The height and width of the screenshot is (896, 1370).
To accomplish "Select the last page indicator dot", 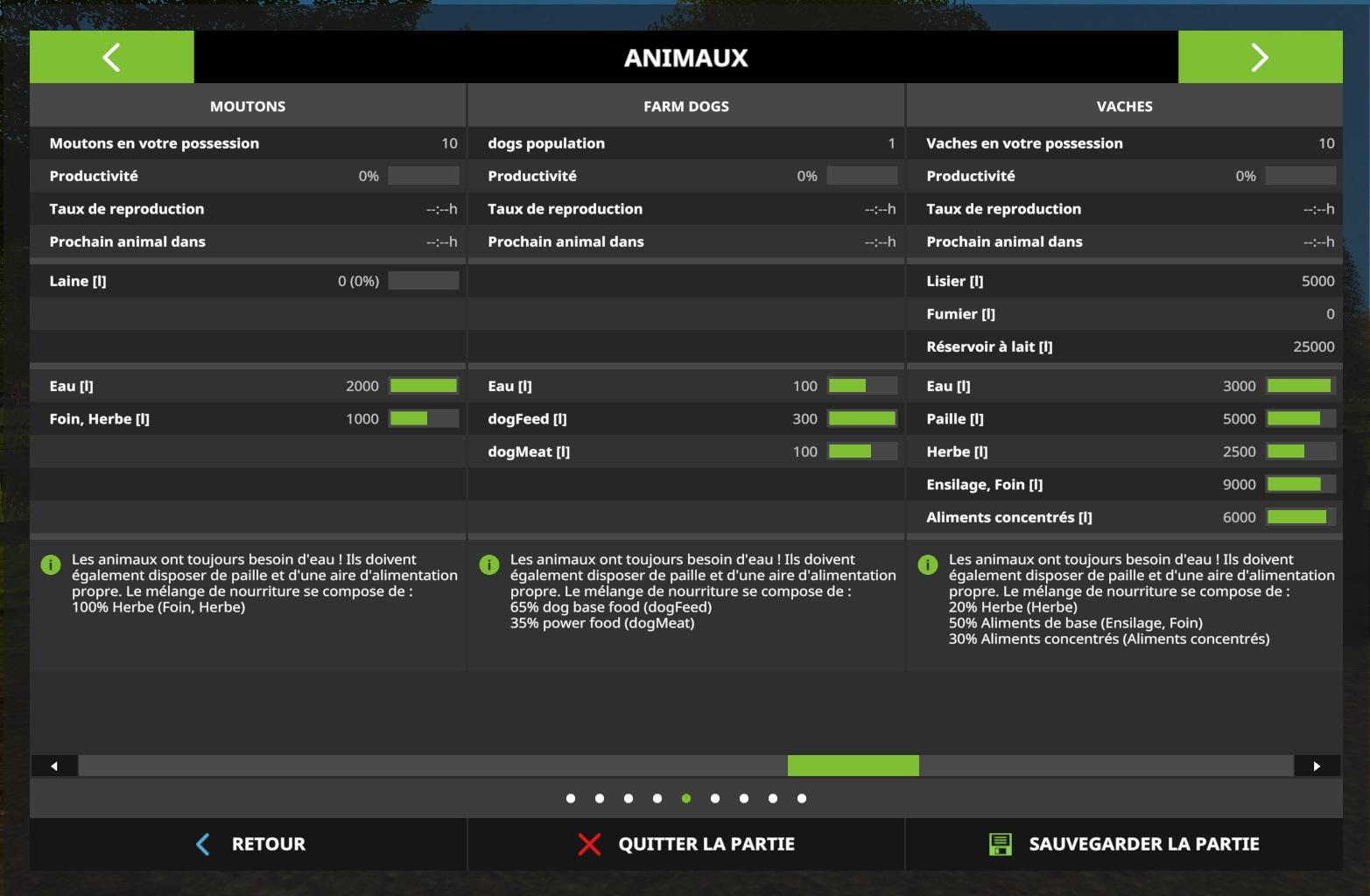I will click(802, 798).
